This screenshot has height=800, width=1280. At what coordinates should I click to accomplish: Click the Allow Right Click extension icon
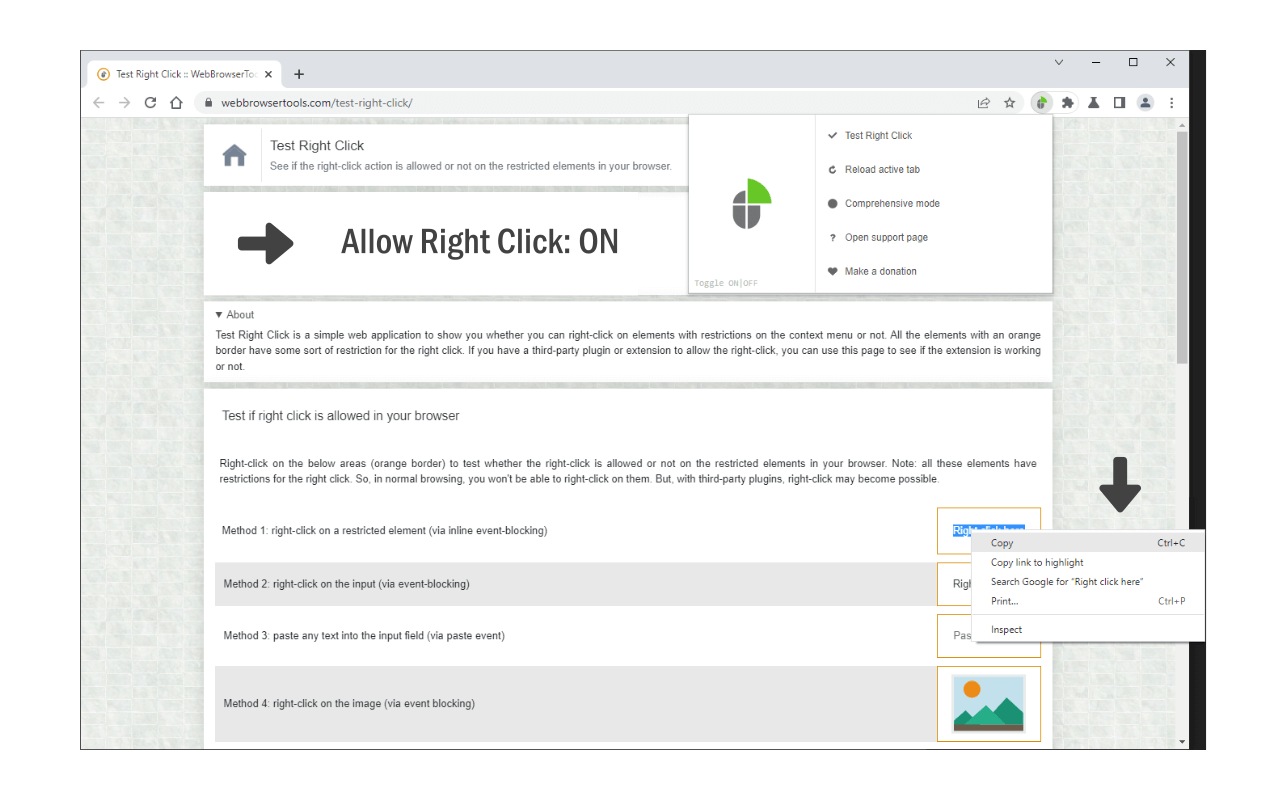pos(1042,102)
